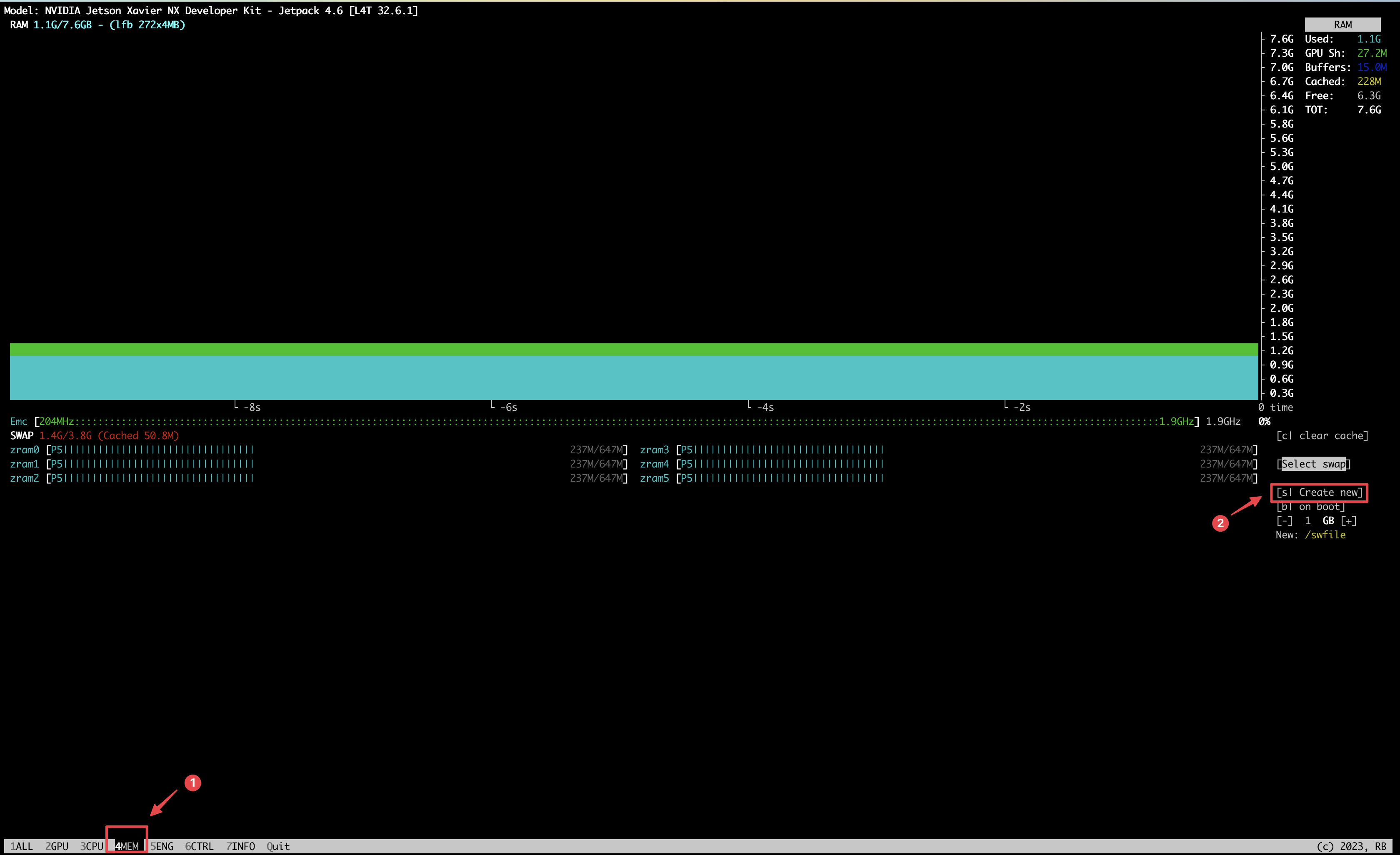Click the Free 6.3G value
1400x855 pixels.
[x=1369, y=95]
